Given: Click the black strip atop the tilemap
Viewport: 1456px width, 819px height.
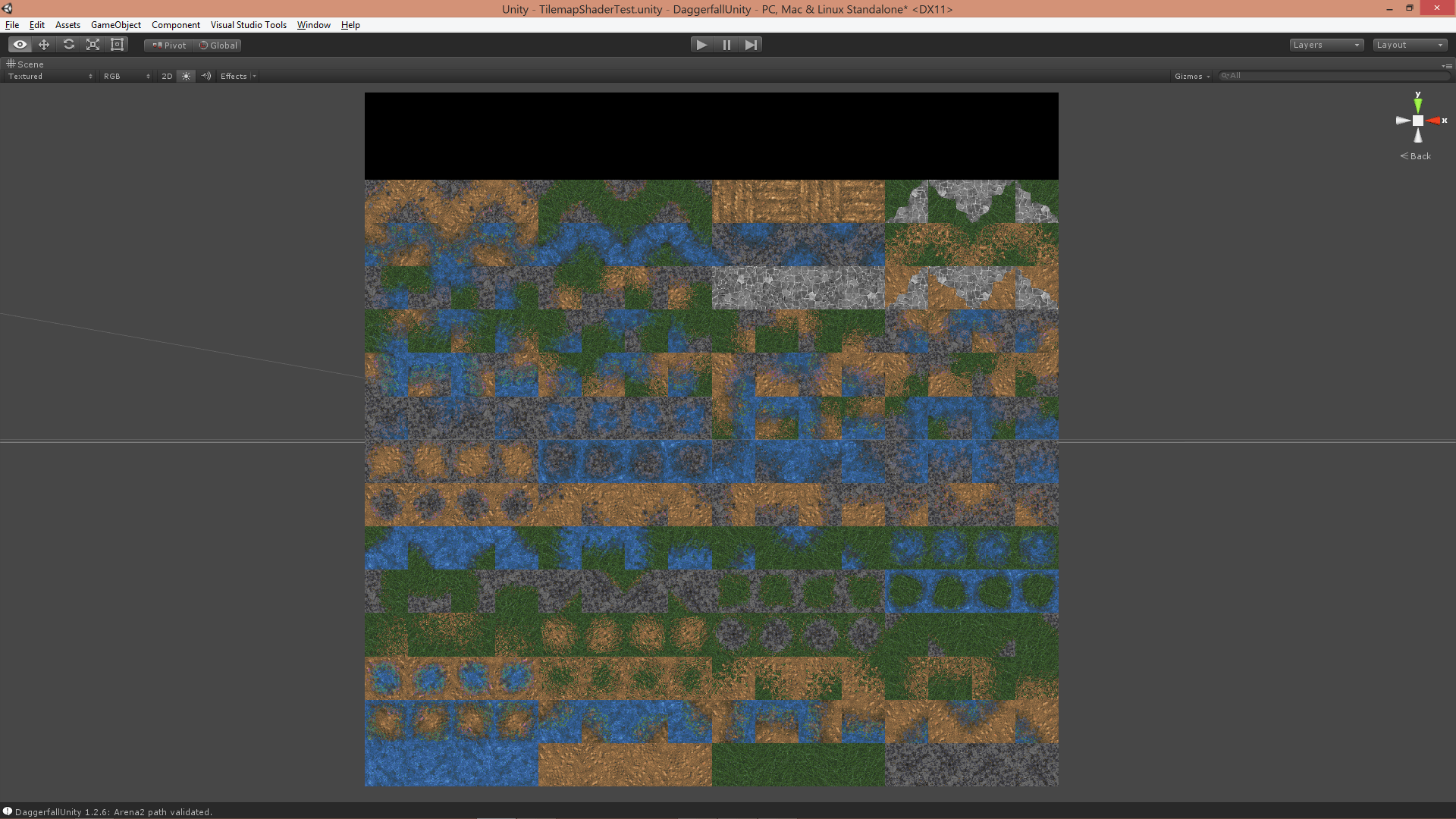Looking at the screenshot, I should (711, 136).
